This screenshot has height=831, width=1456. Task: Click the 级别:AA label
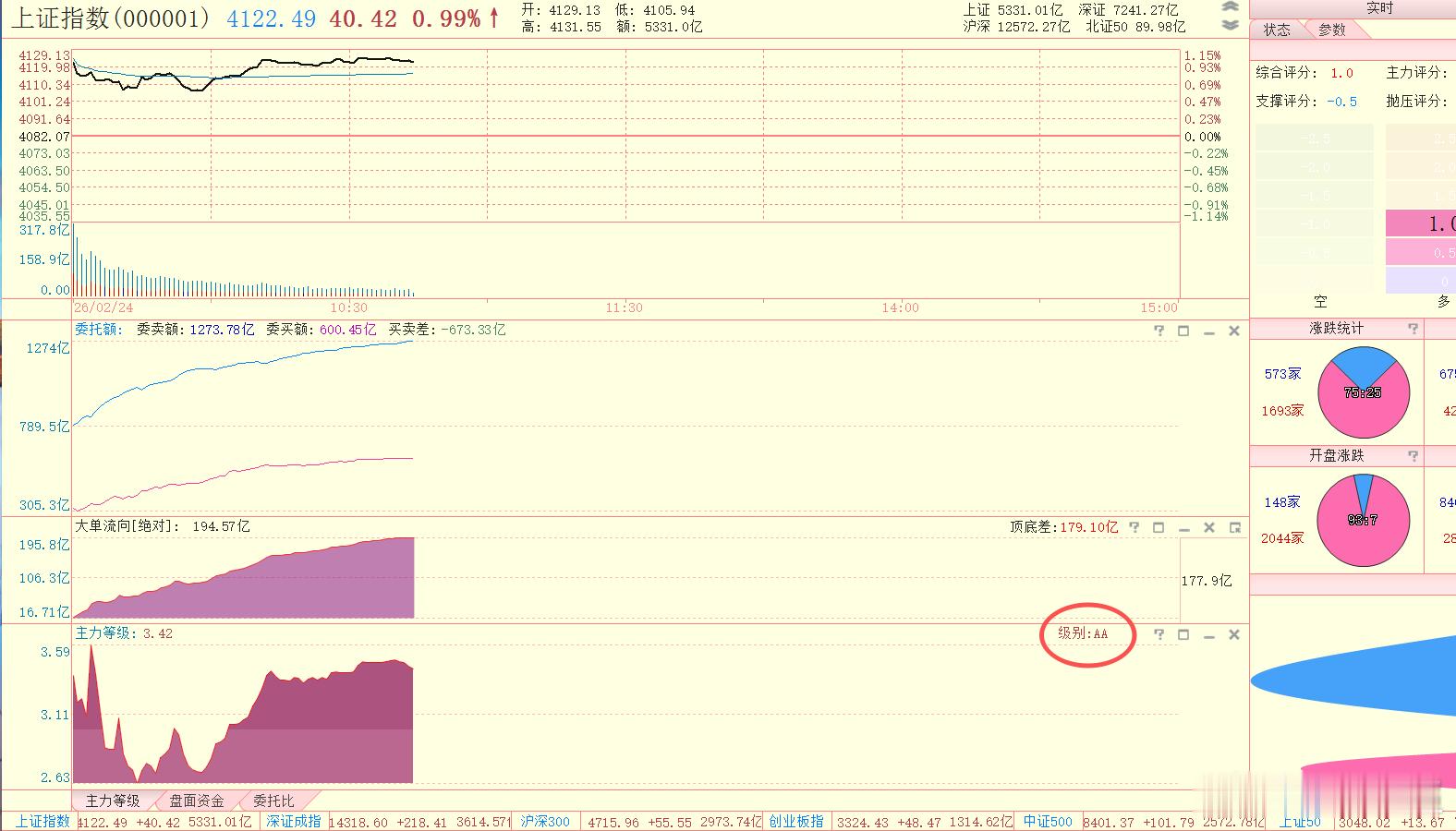[1083, 633]
